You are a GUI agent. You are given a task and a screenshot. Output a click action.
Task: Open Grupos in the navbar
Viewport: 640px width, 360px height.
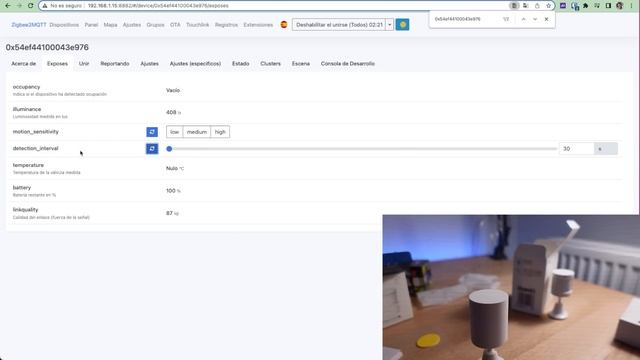155,24
